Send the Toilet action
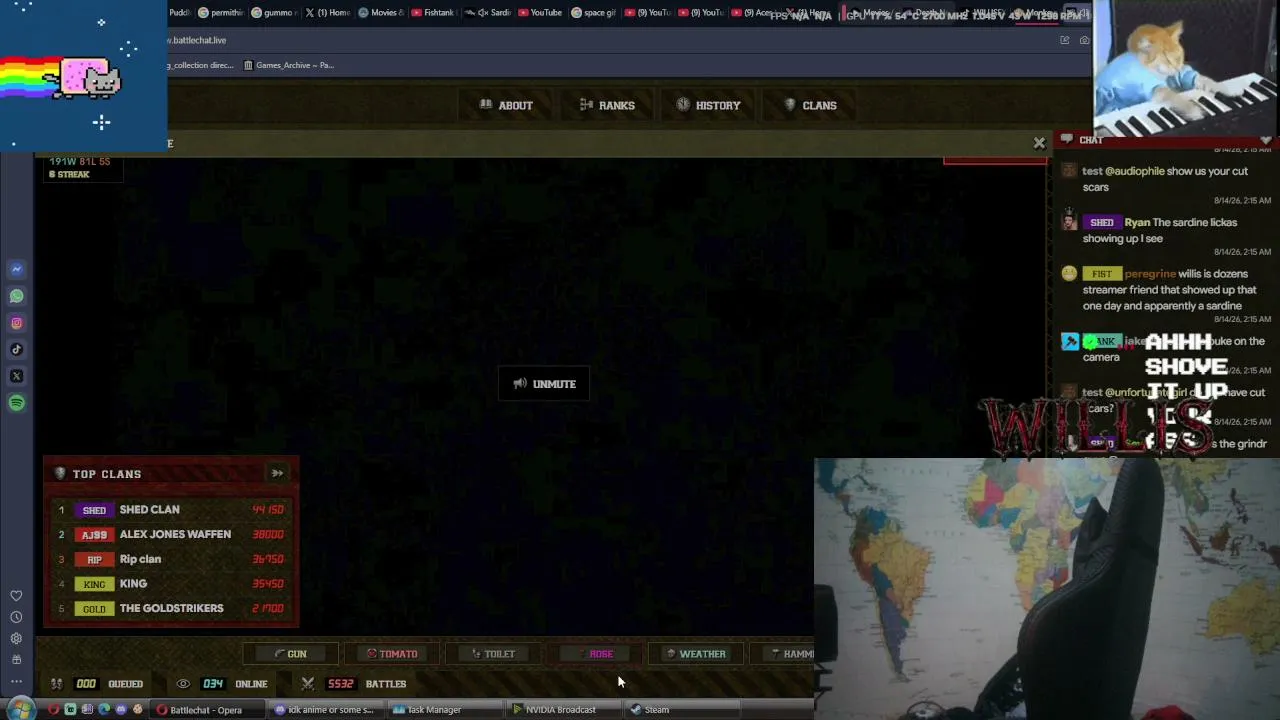Viewport: 1280px width, 720px height. (x=493, y=654)
